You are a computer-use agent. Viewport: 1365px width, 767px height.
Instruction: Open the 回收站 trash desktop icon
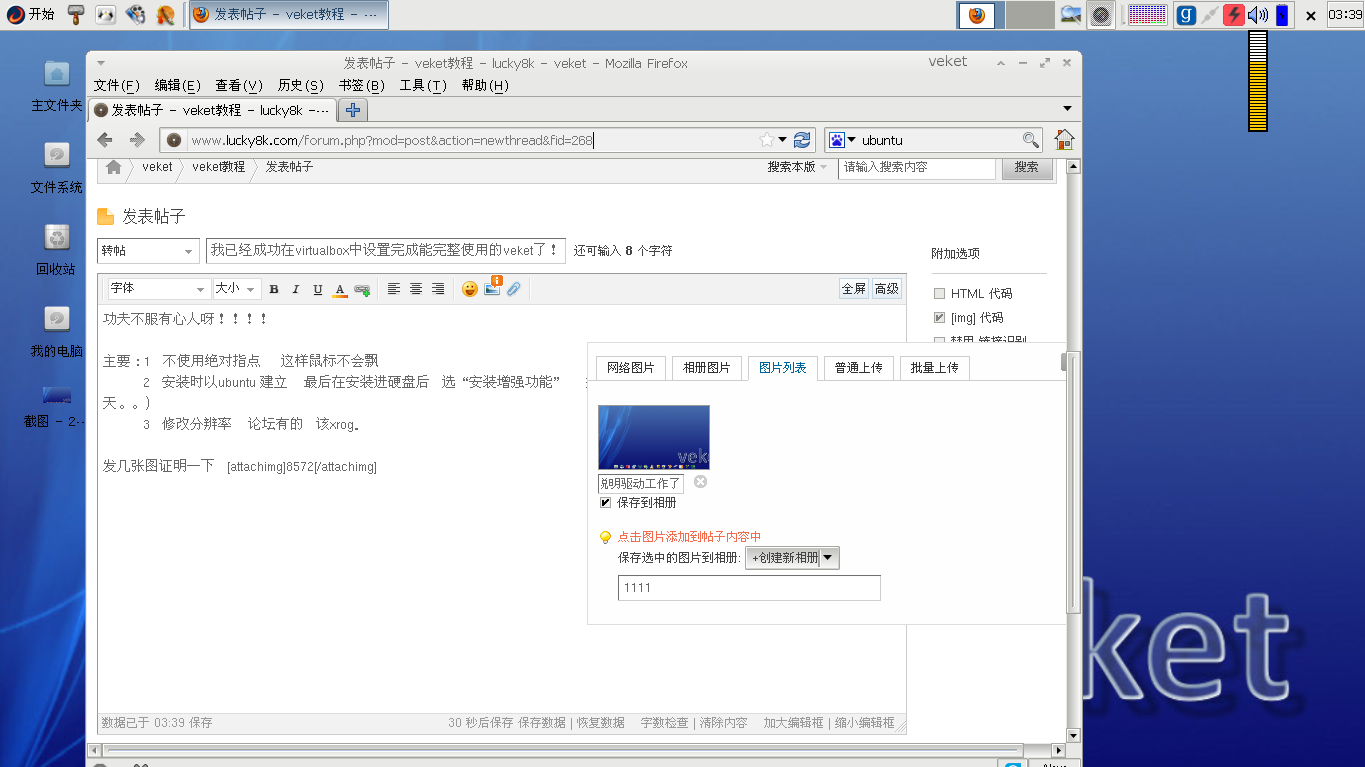pos(57,250)
